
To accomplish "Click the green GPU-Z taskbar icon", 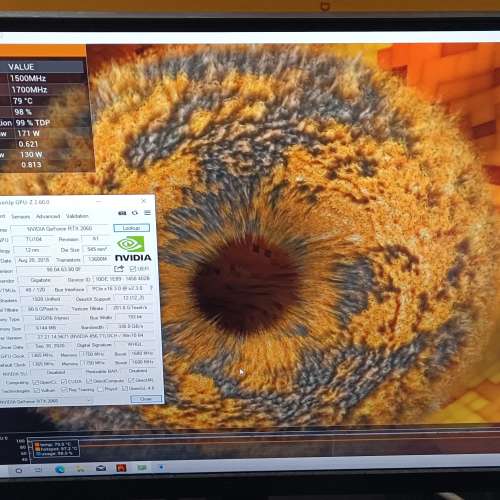I will pos(142,468).
